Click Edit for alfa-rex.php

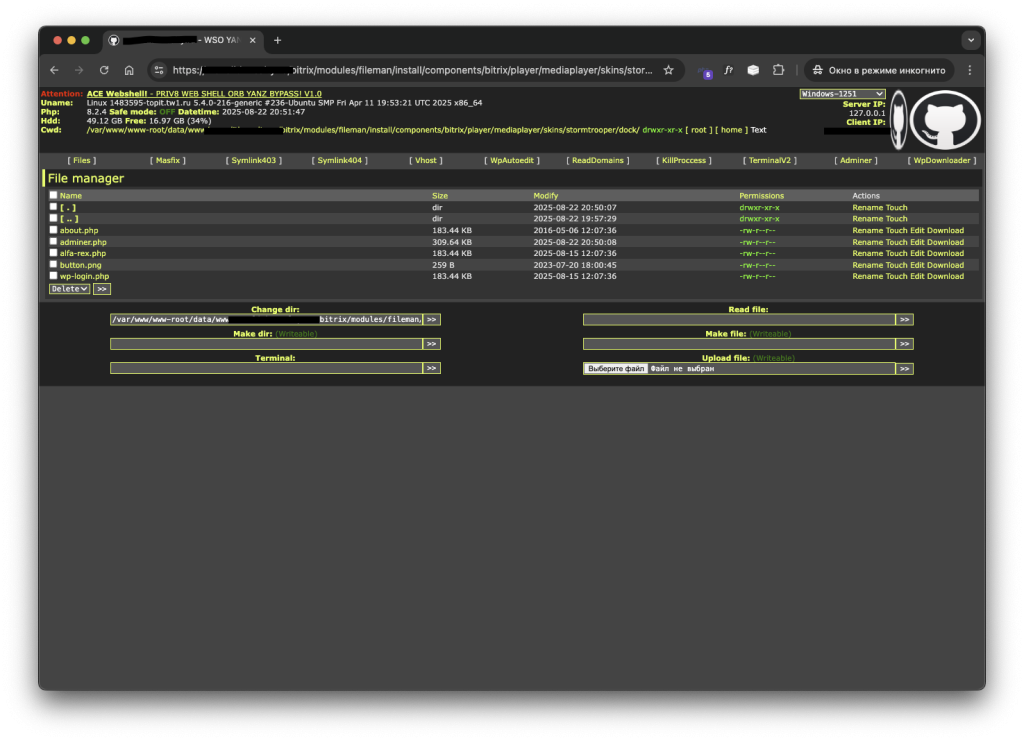point(917,253)
